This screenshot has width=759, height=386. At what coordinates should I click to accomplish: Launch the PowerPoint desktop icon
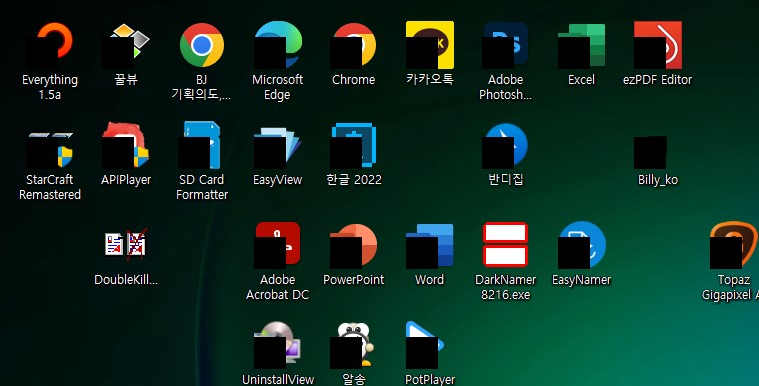[354, 246]
